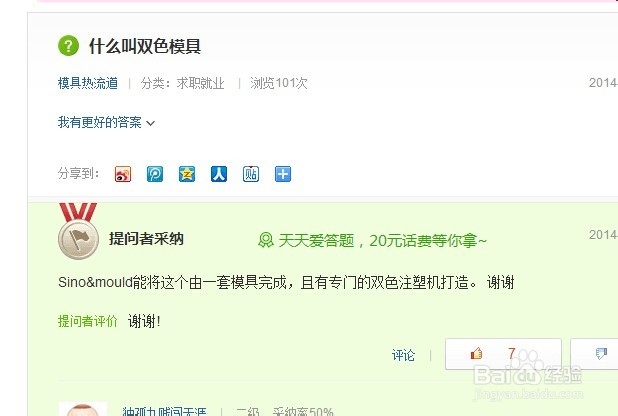Image resolution: width=618 pixels, height=416 pixels.
Task: Click the green question mark icon
Action: pyautogui.click(x=69, y=46)
